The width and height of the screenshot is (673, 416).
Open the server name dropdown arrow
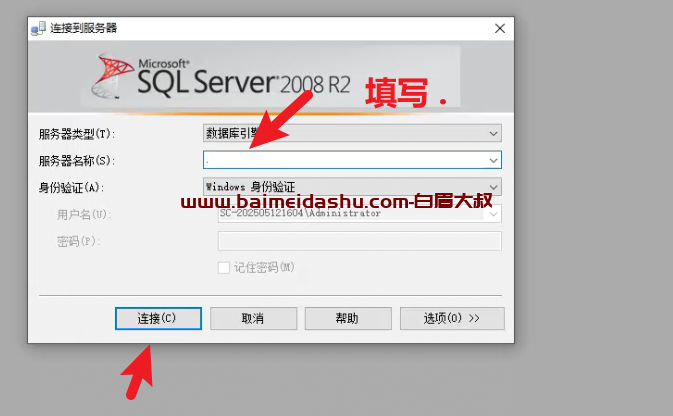click(x=494, y=160)
